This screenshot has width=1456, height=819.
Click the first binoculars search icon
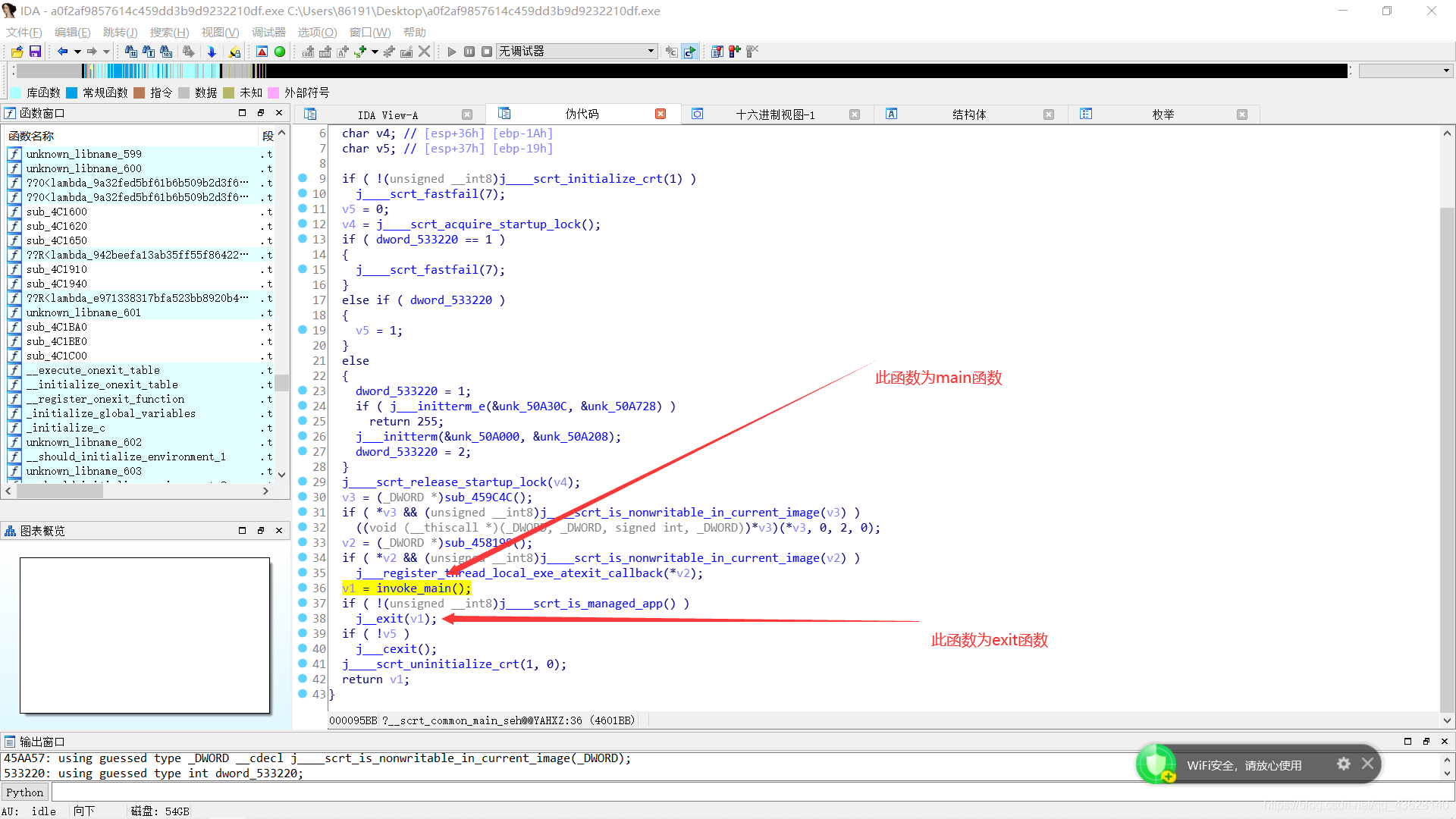[x=130, y=52]
